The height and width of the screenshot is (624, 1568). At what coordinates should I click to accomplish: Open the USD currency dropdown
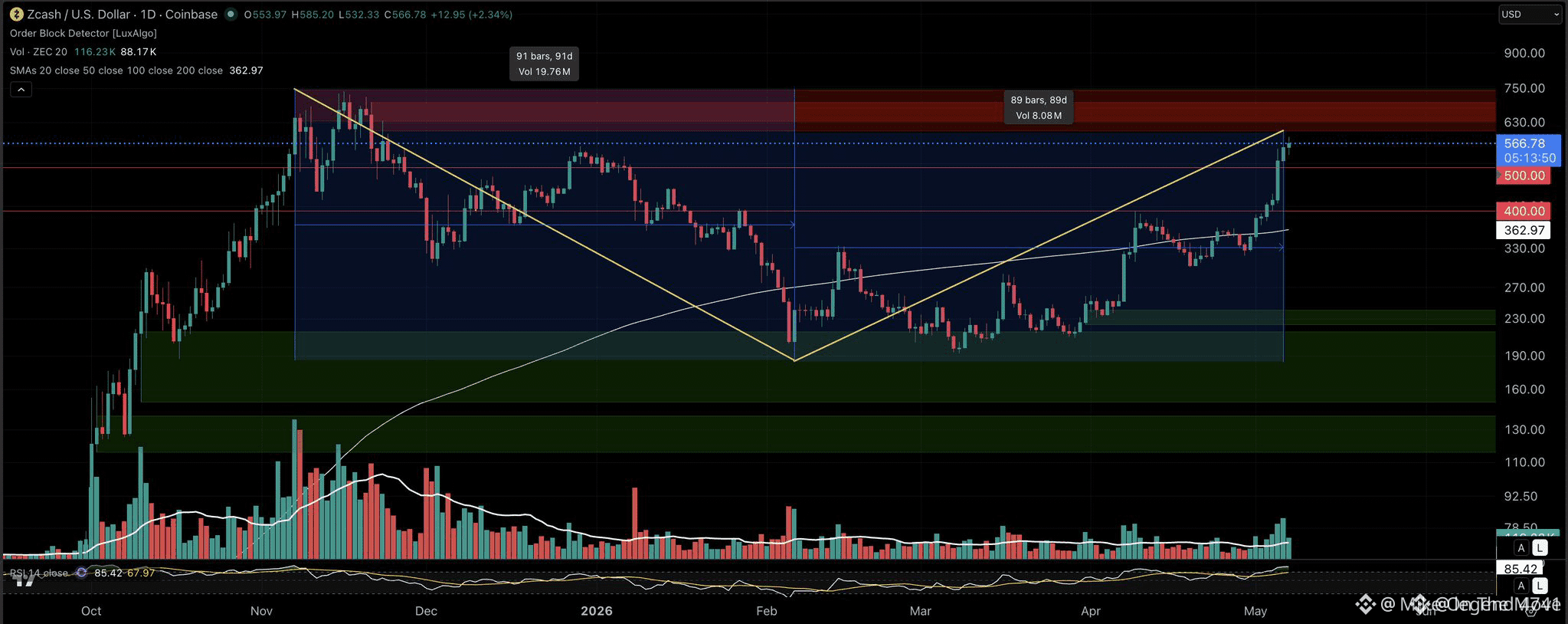pyautogui.click(x=1529, y=15)
